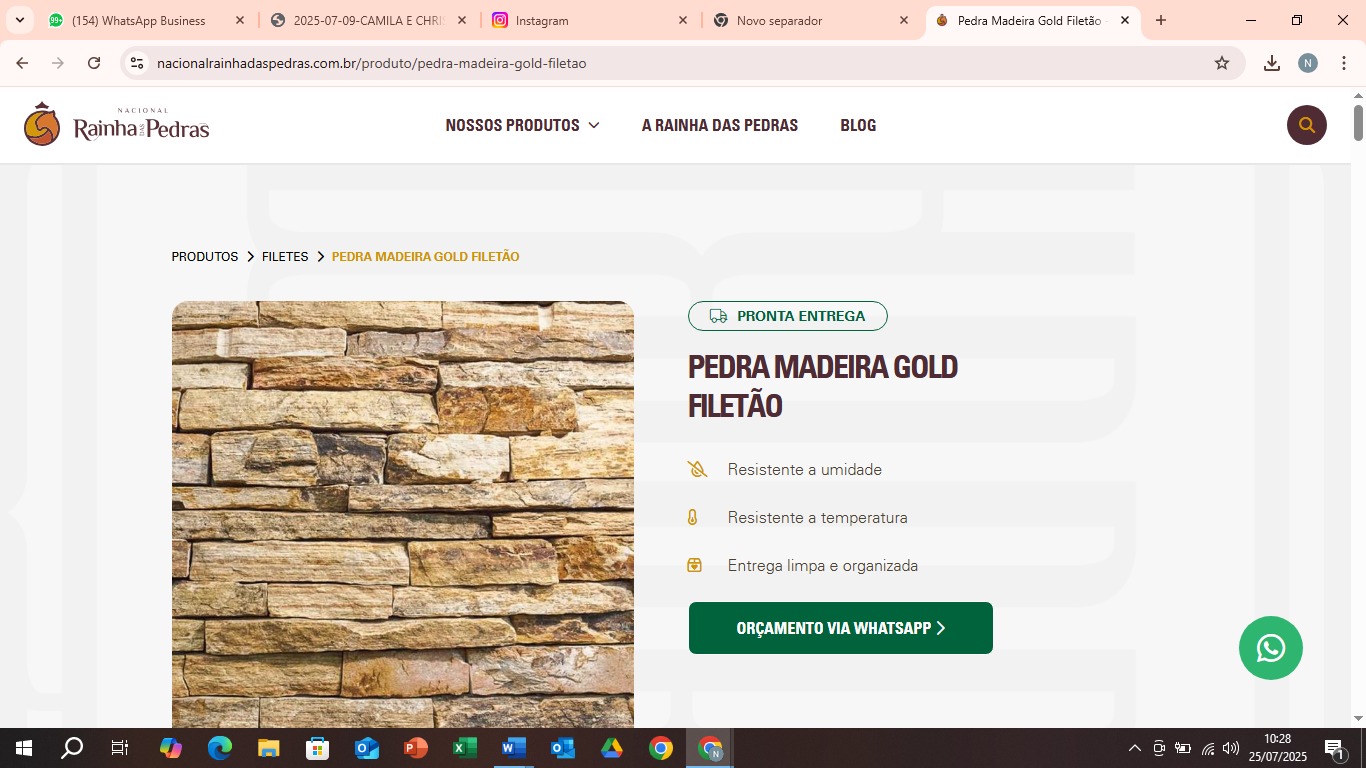Click the Rainha das Pedras logo

(x=113, y=123)
